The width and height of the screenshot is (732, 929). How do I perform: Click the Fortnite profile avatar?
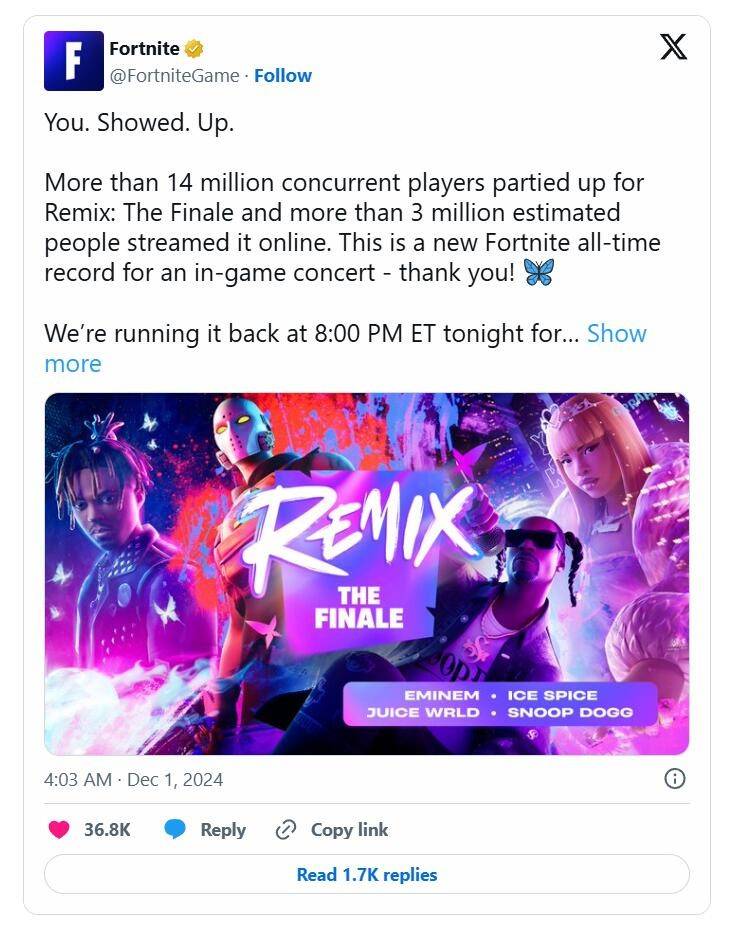74,61
